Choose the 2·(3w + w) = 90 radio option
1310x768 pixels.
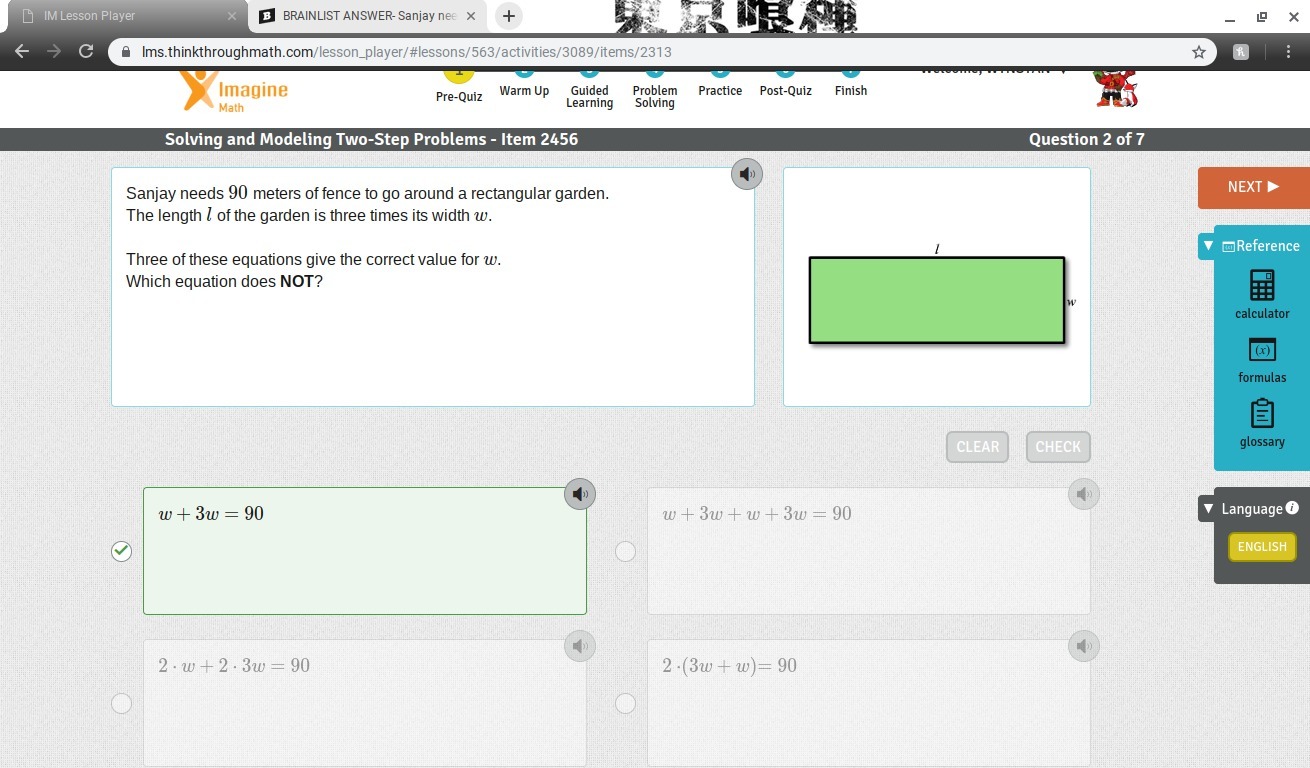(625, 703)
